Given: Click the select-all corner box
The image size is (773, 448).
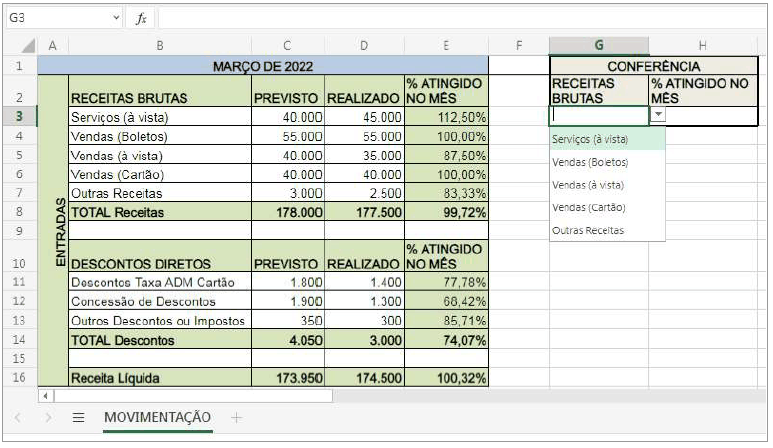Looking at the screenshot, I should coord(27,45).
